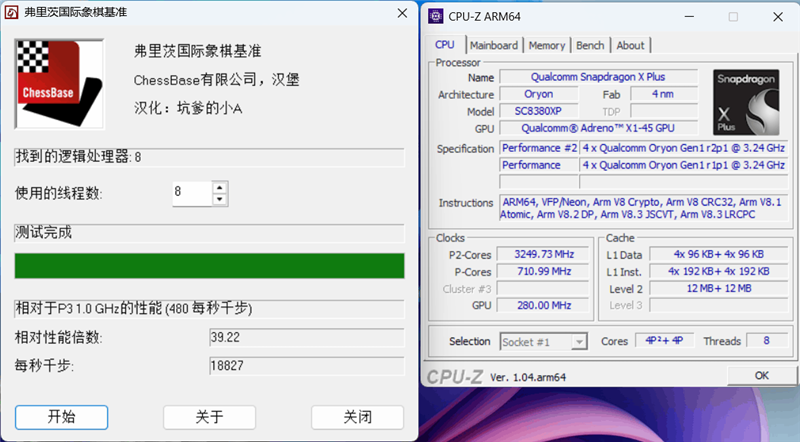Click the 找到的逻辑处理器: 8 line
Image resolution: width=800 pixels, height=442 pixels.
tap(210, 157)
